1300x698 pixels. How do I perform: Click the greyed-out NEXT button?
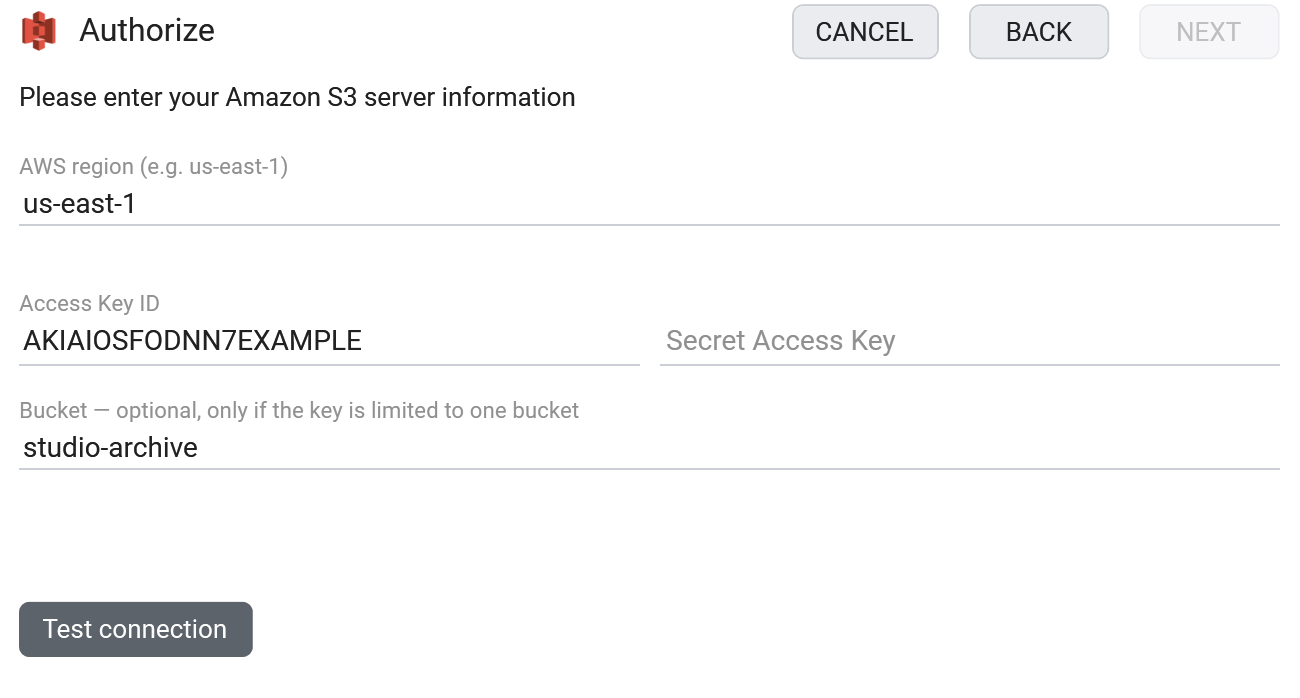(x=1209, y=32)
